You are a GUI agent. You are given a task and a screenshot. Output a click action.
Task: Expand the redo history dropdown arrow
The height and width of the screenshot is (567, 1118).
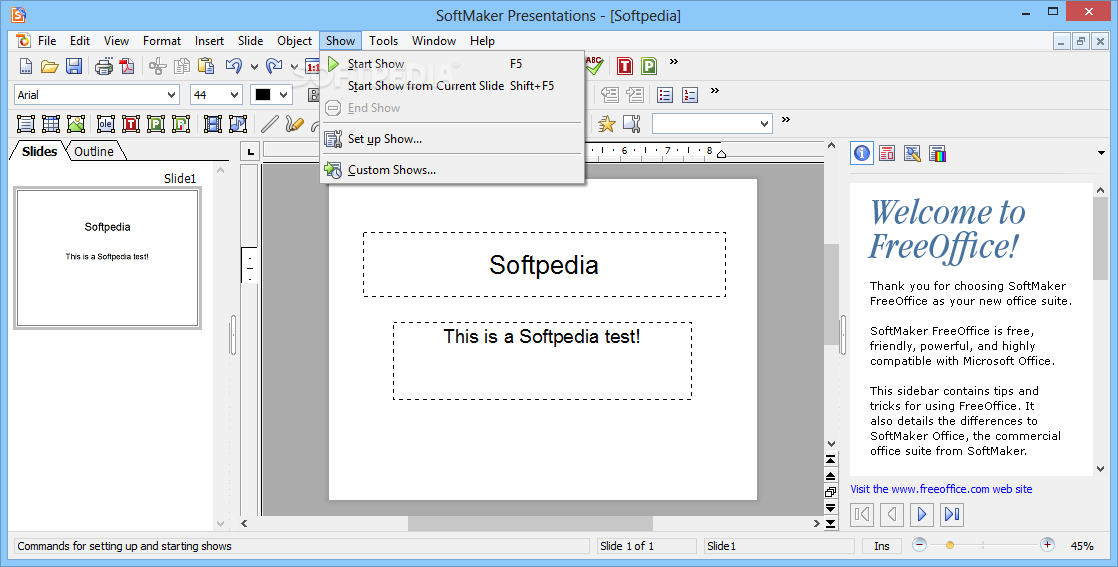coord(294,67)
